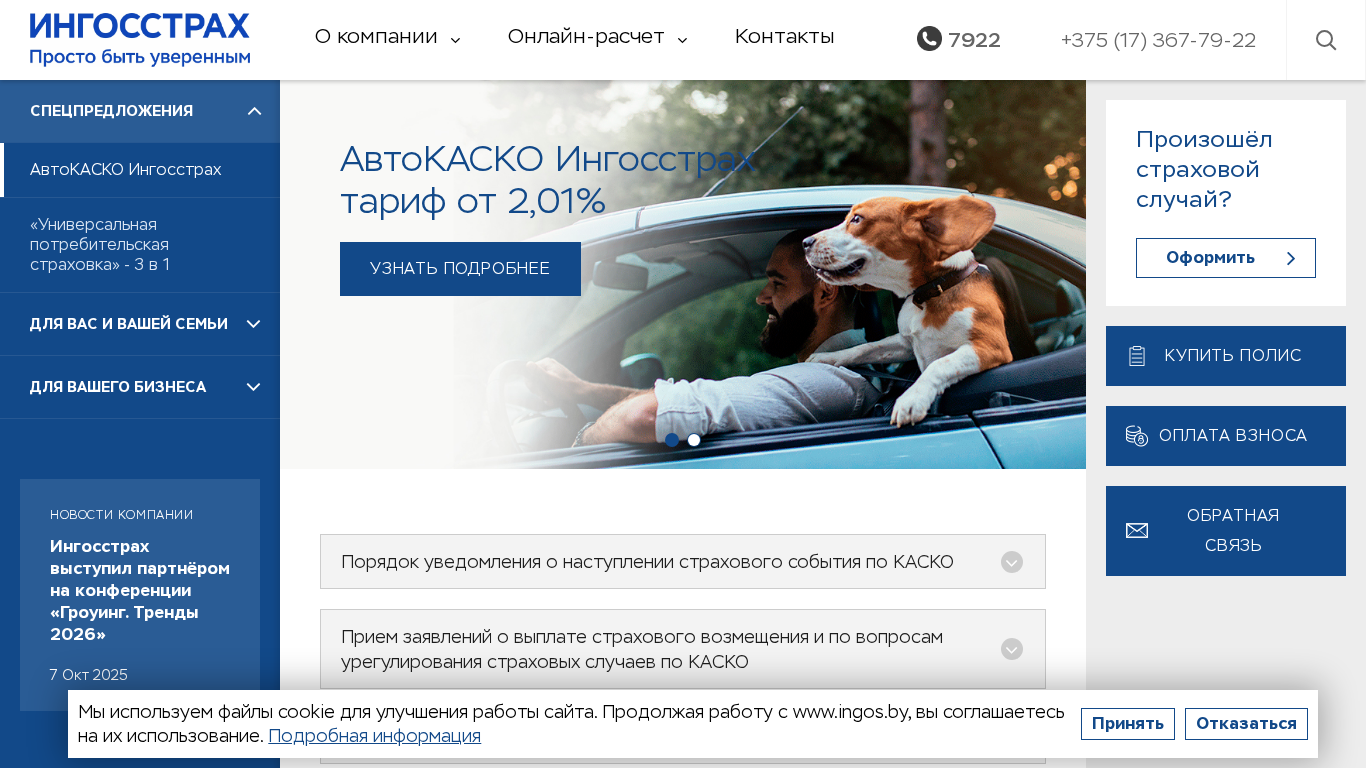Click the Ингосстрах logo
This screenshot has height=768, width=1366.
click(x=140, y=40)
